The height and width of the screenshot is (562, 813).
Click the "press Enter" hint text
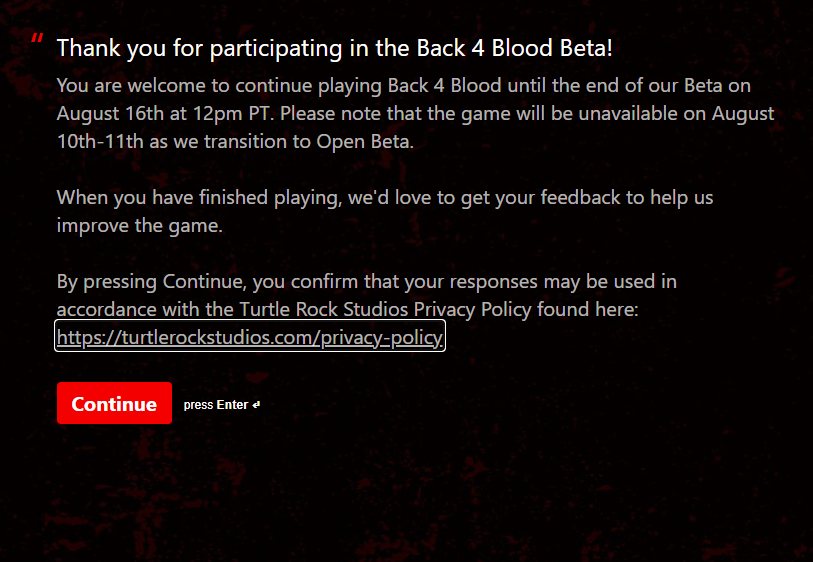(215, 405)
